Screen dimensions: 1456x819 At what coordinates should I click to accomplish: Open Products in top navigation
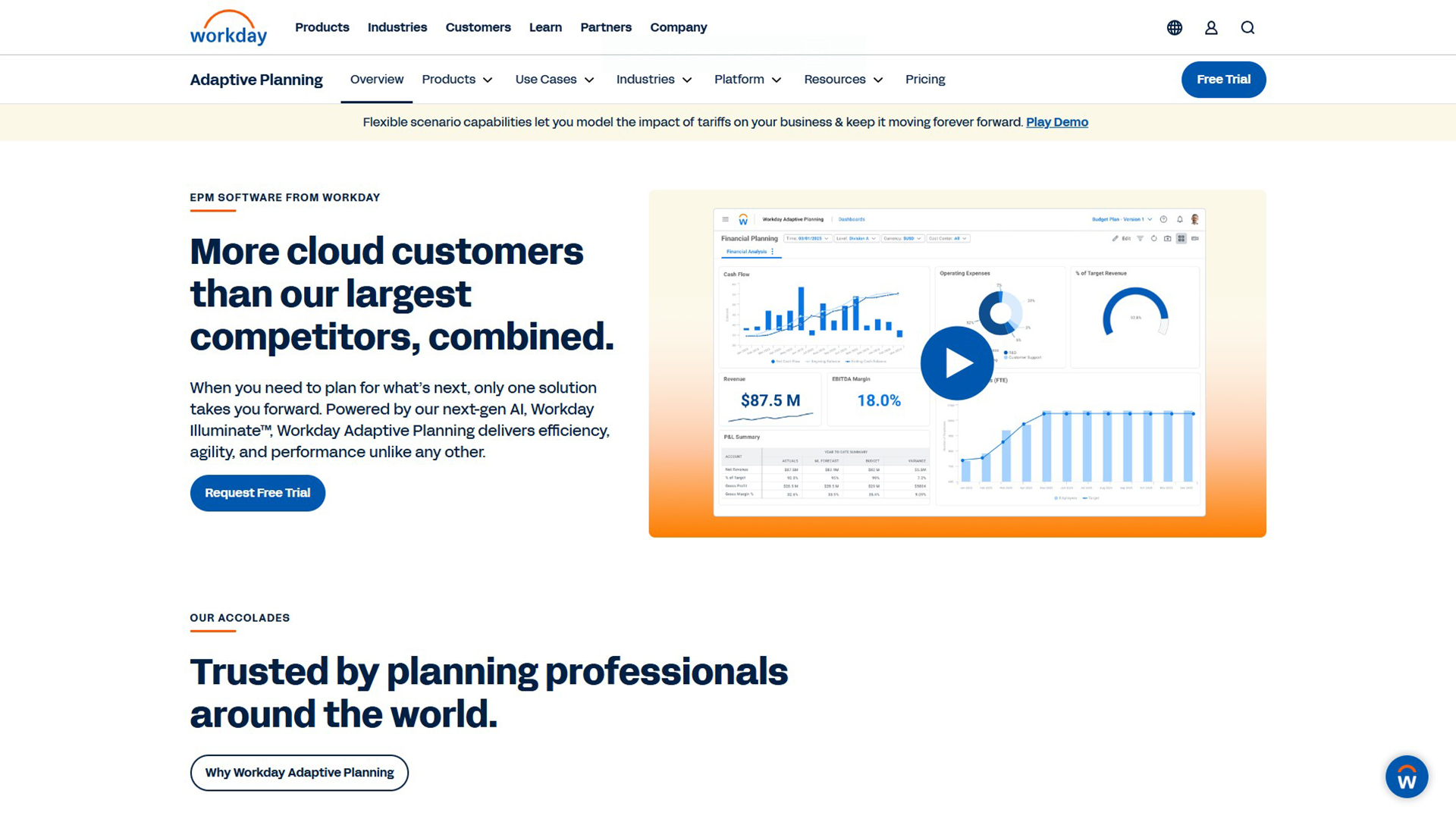click(x=322, y=27)
